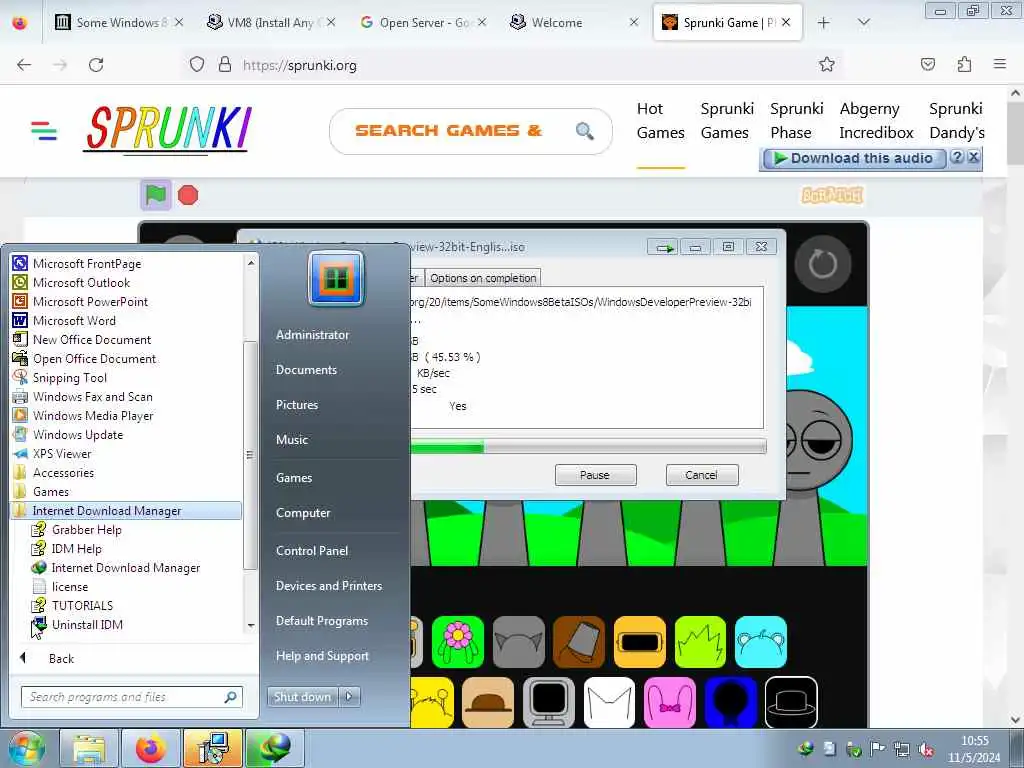The width and height of the screenshot is (1024, 768).
Task: Switch to Open Server Google tab
Action: (423, 23)
